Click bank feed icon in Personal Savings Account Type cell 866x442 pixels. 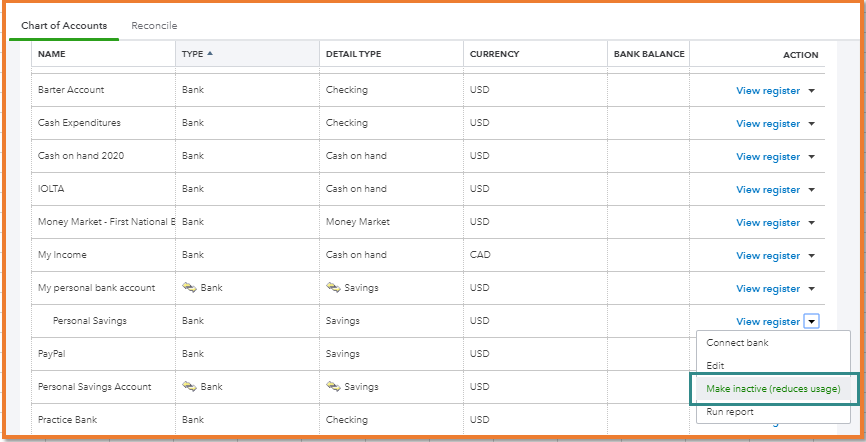(189, 387)
